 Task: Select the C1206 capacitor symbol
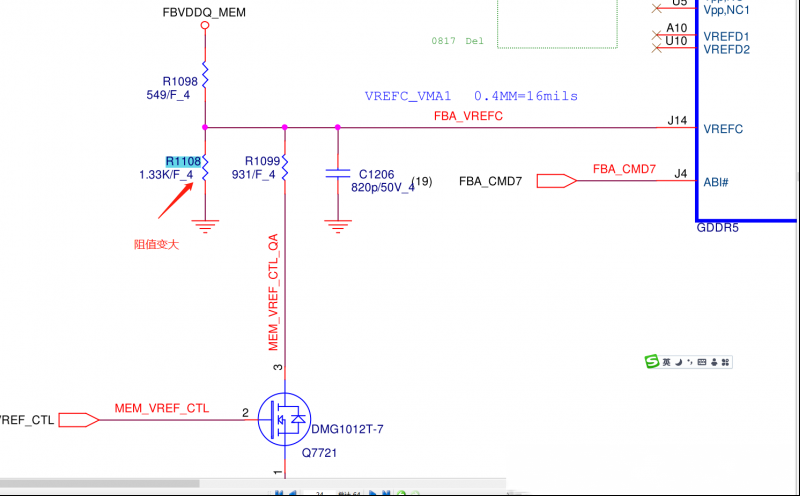[338, 173]
